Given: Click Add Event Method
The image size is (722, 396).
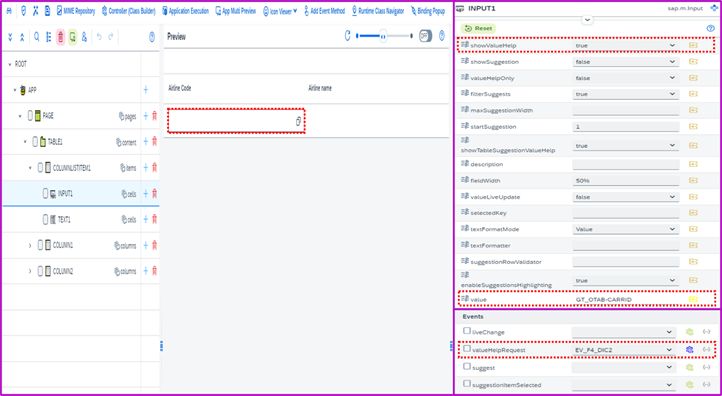Looking at the screenshot, I should (324, 11).
